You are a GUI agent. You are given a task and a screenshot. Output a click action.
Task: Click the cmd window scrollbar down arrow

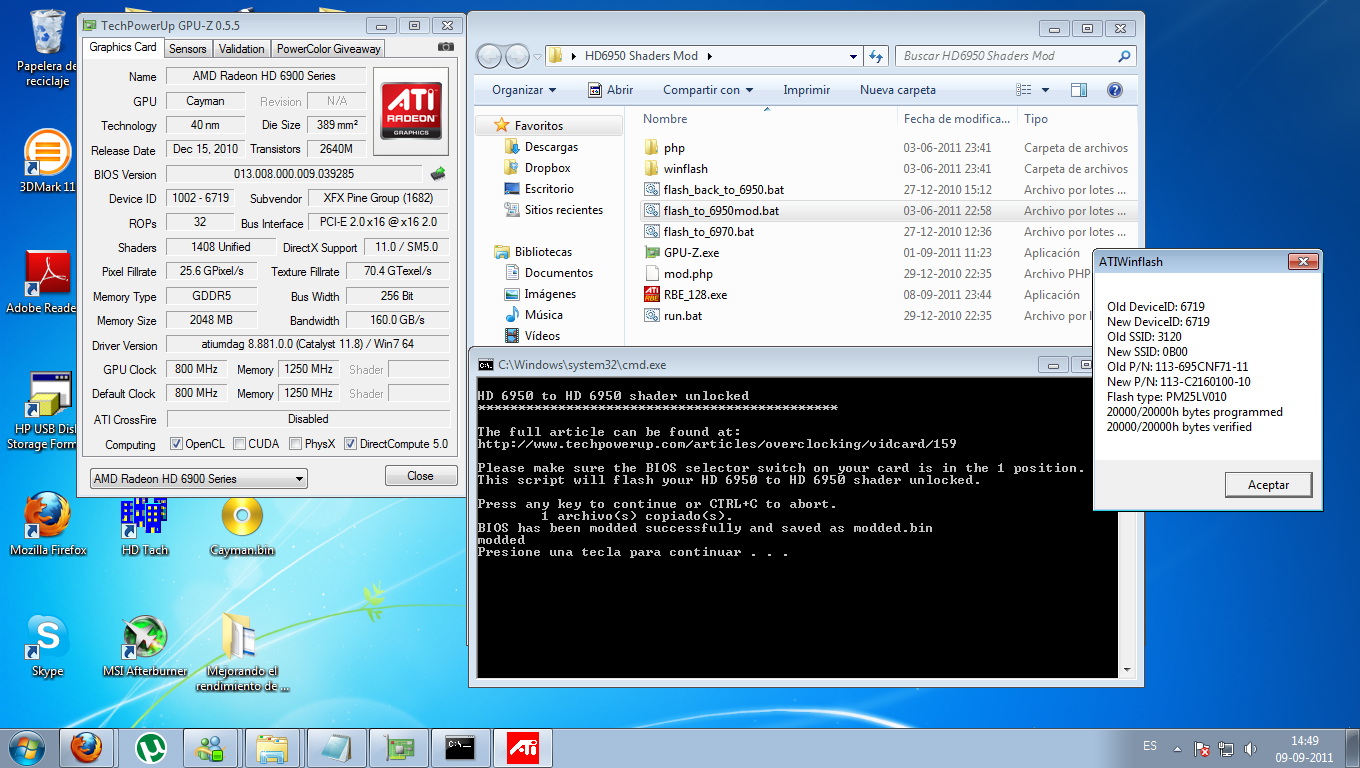(1126, 670)
